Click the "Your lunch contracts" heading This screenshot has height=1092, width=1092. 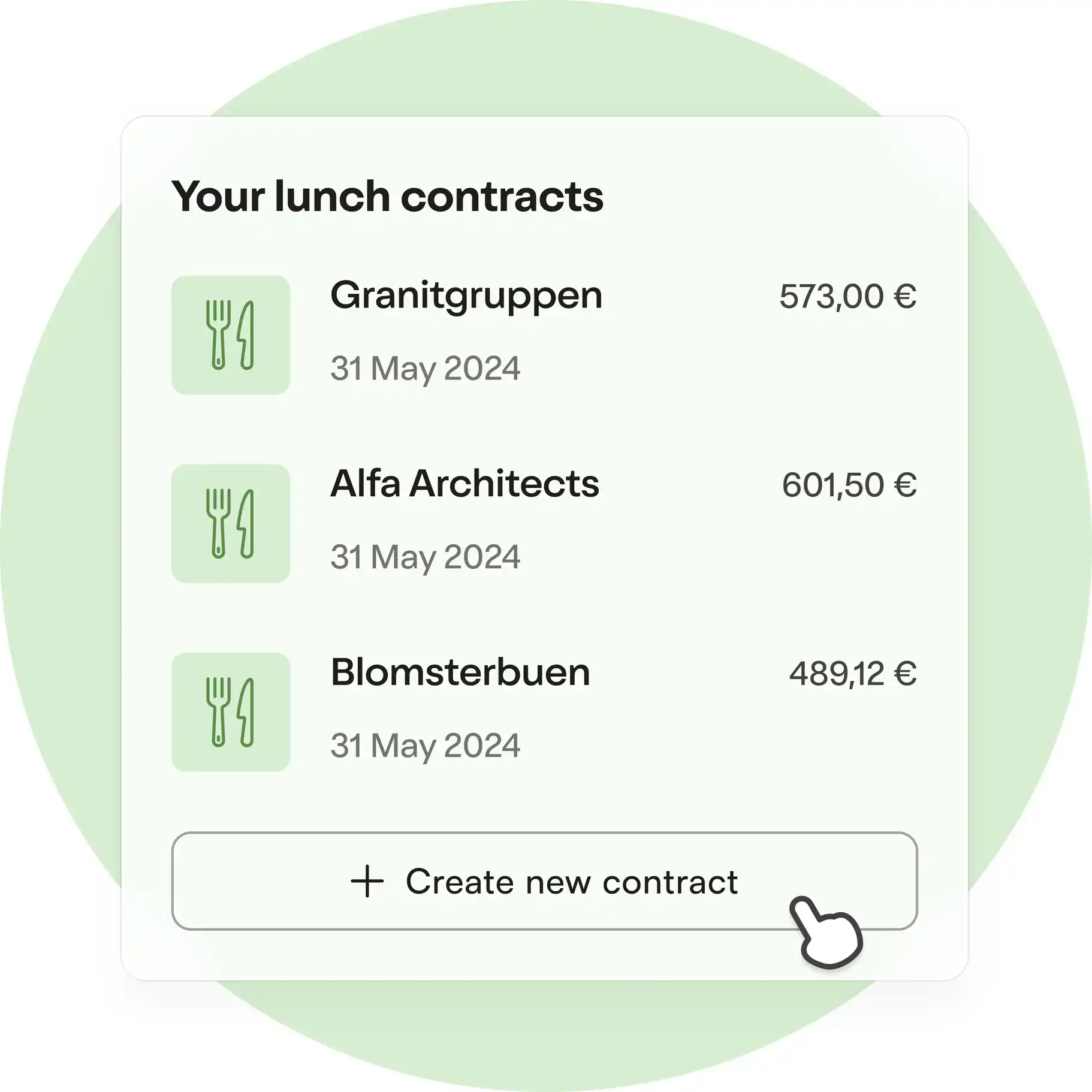point(387,197)
